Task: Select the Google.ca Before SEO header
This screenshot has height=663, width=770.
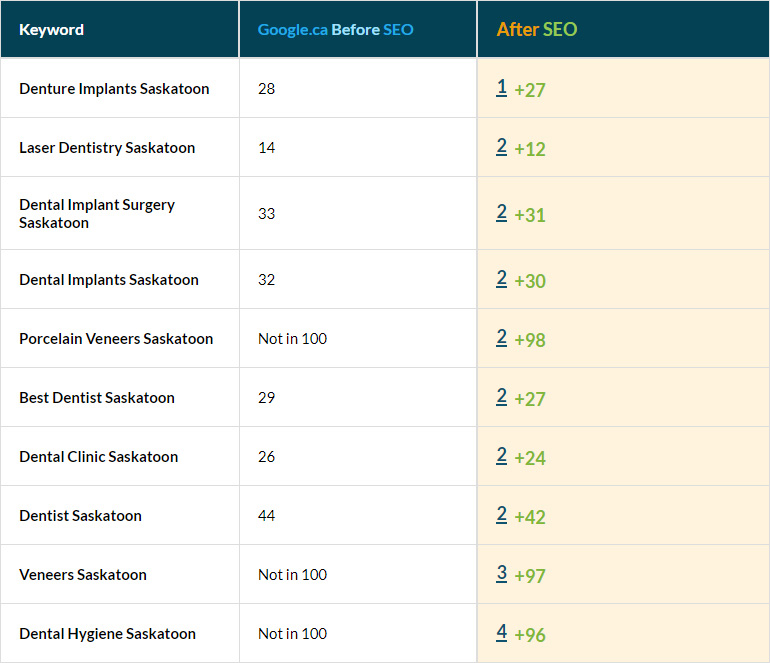Action: pos(335,29)
